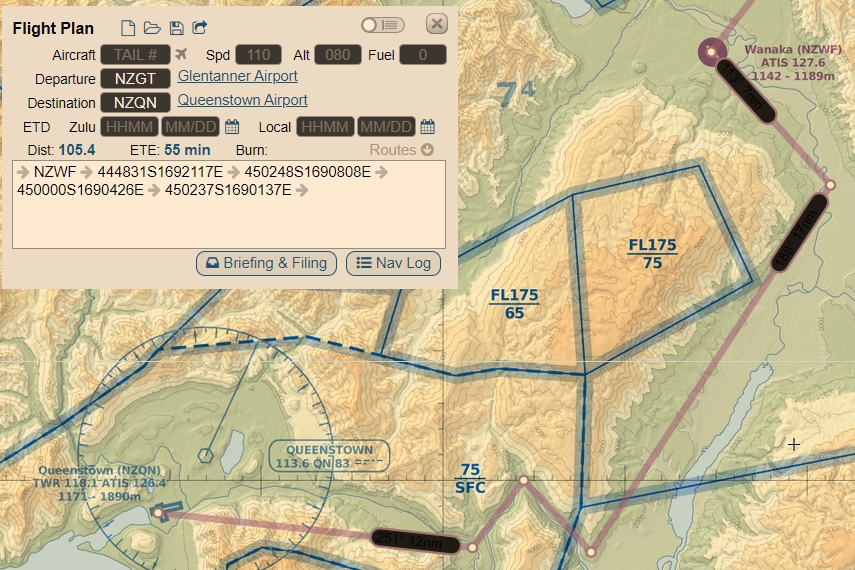855x570 pixels.
Task: Open the Nav Log
Action: coord(393,263)
